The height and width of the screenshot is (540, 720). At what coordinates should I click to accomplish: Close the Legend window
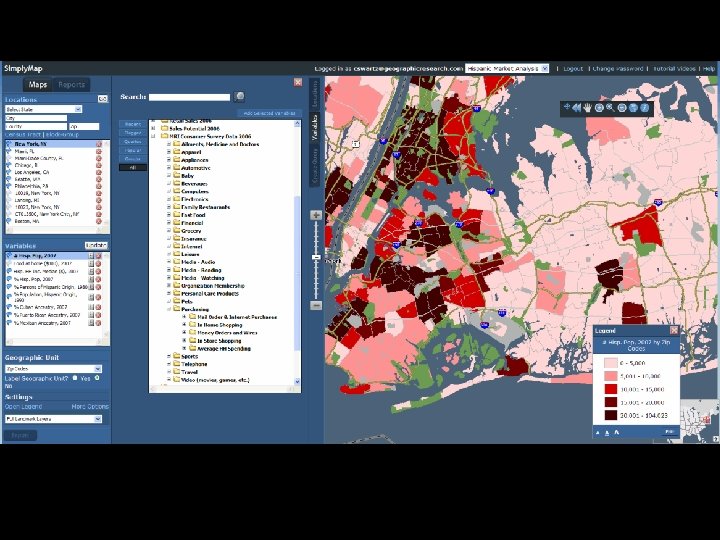coord(674,330)
